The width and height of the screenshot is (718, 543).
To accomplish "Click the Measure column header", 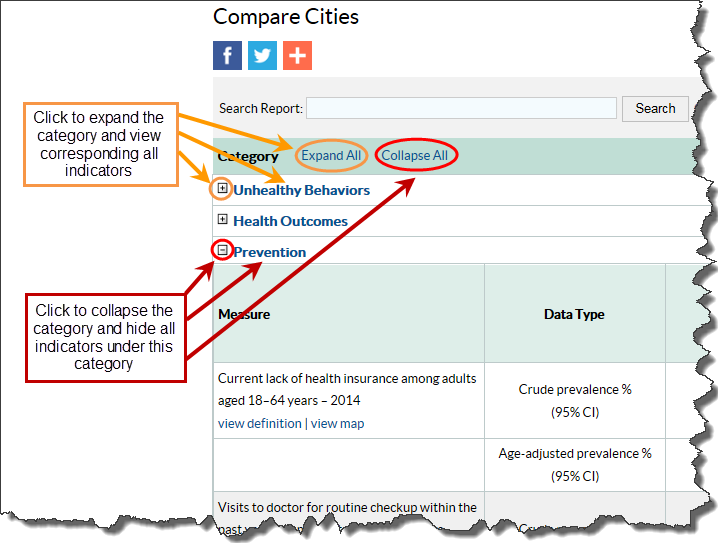I will click(244, 314).
